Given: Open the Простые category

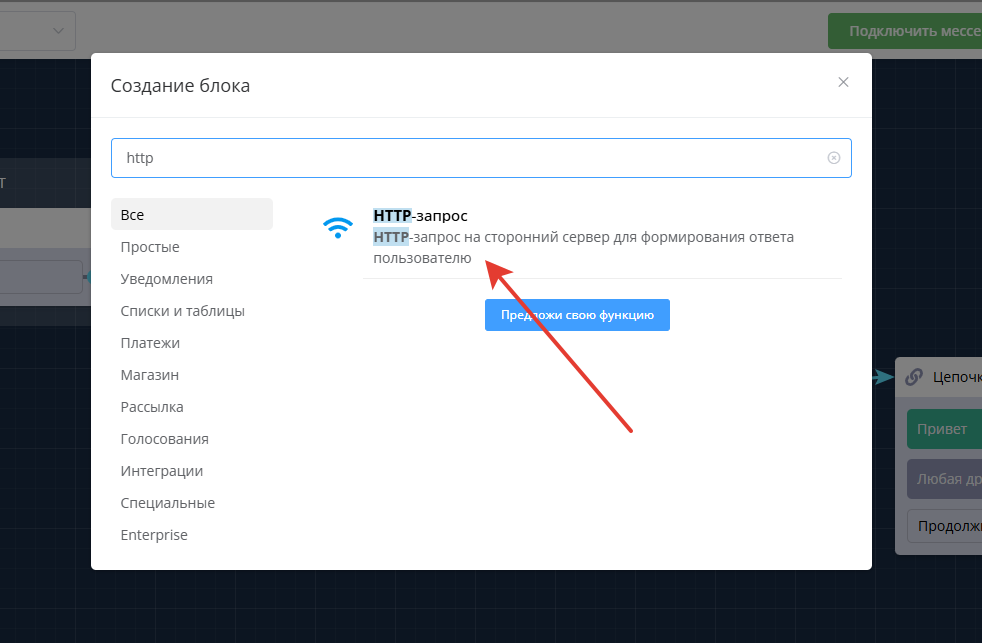Looking at the screenshot, I should [x=150, y=247].
